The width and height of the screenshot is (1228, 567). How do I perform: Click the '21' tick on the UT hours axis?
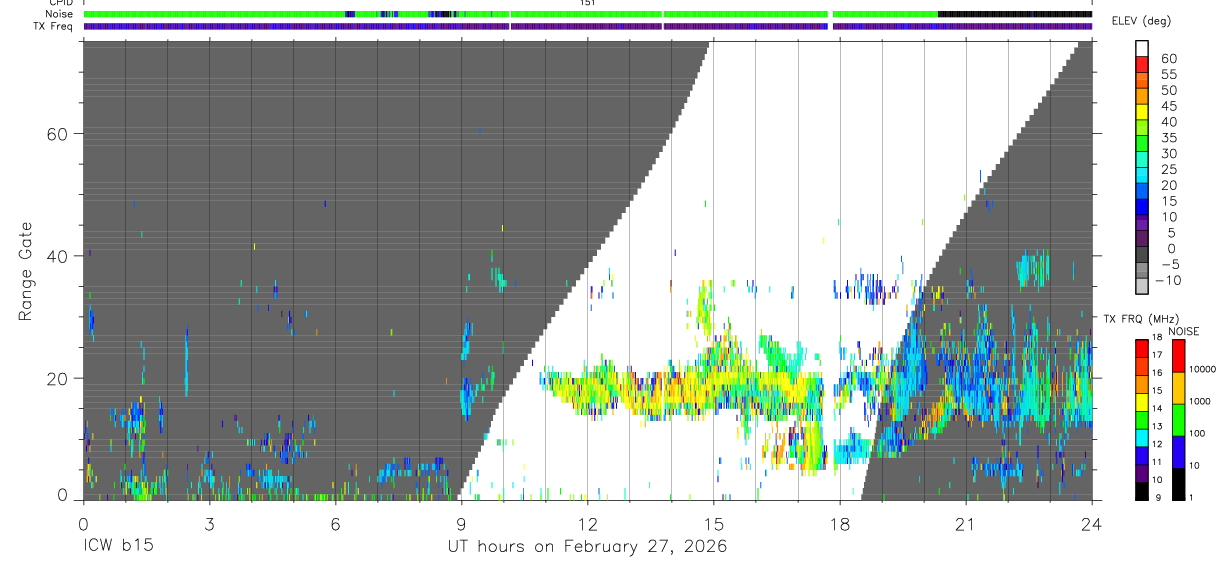966,523
